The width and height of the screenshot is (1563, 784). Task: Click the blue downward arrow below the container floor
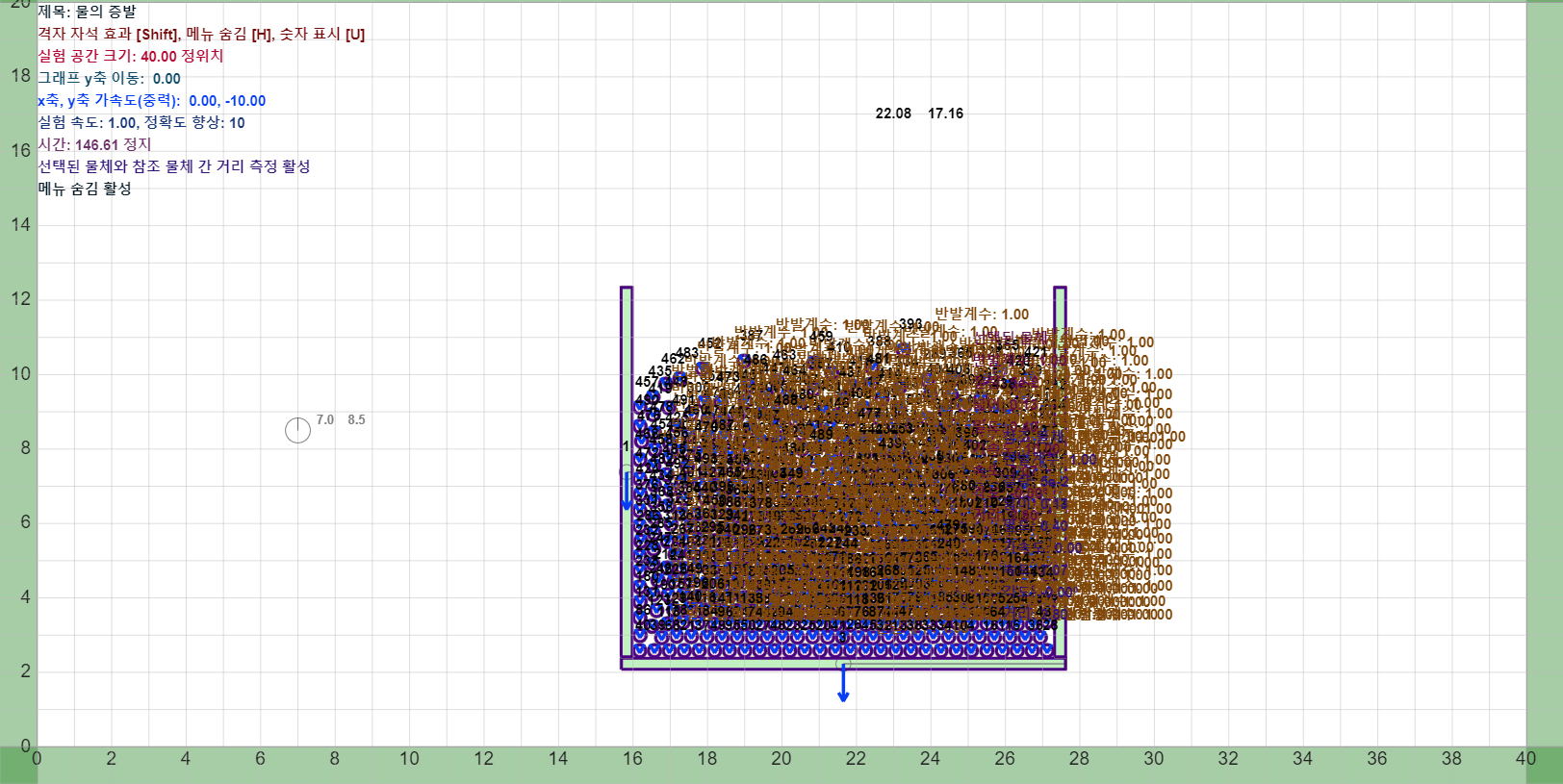[843, 683]
